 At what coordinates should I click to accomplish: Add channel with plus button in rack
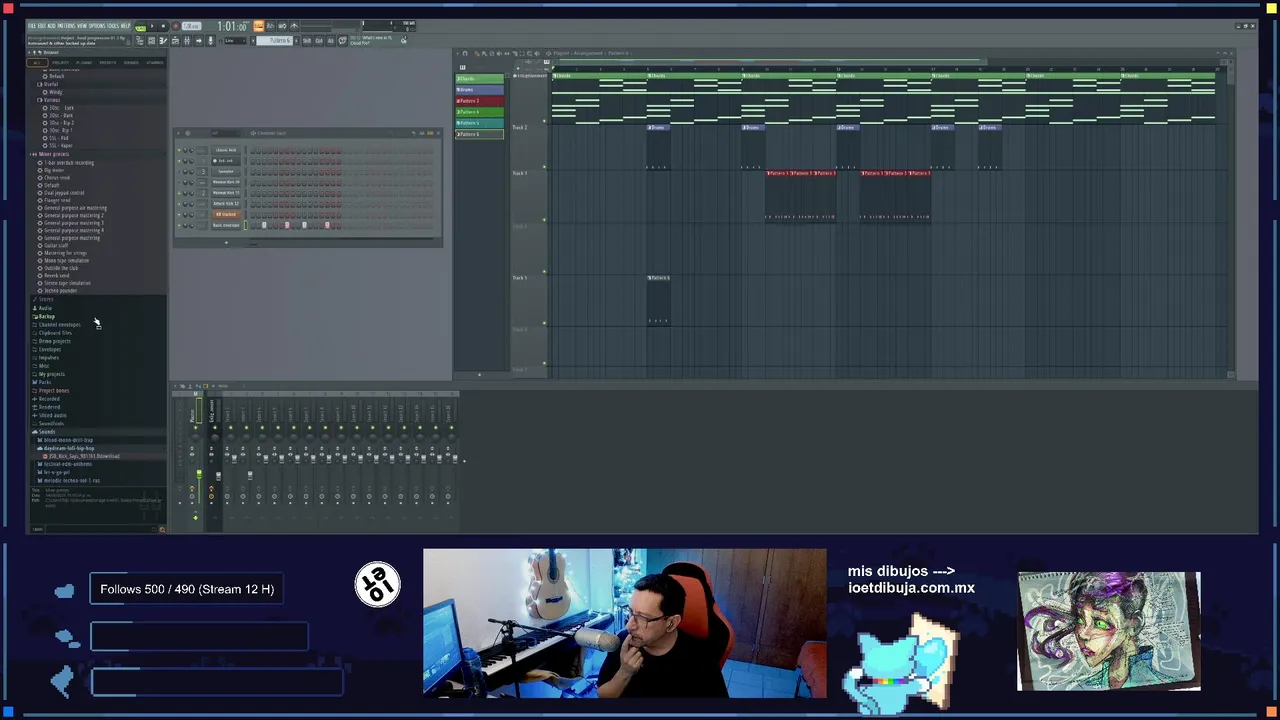pyautogui.click(x=226, y=242)
